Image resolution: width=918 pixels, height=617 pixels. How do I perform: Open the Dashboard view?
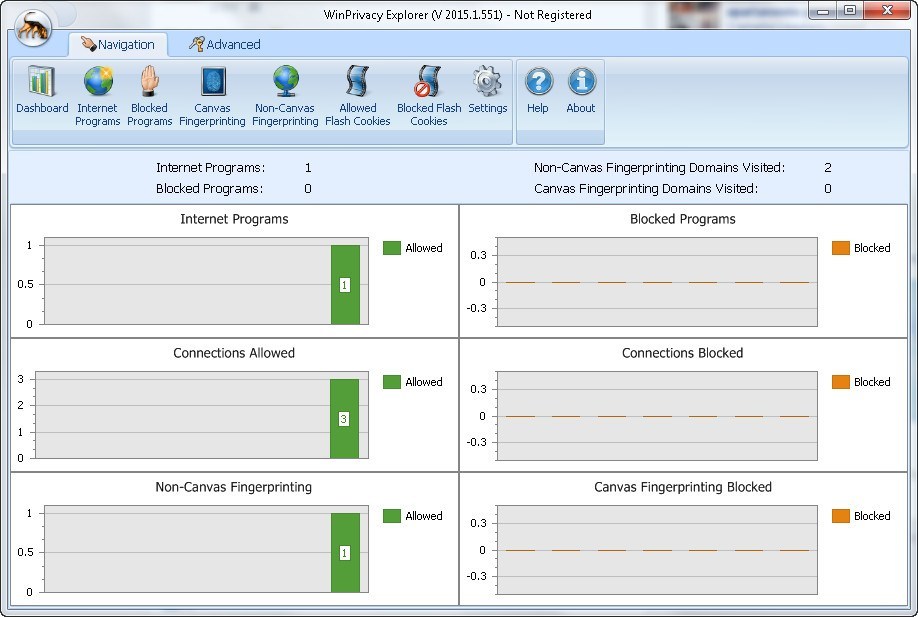(42, 90)
